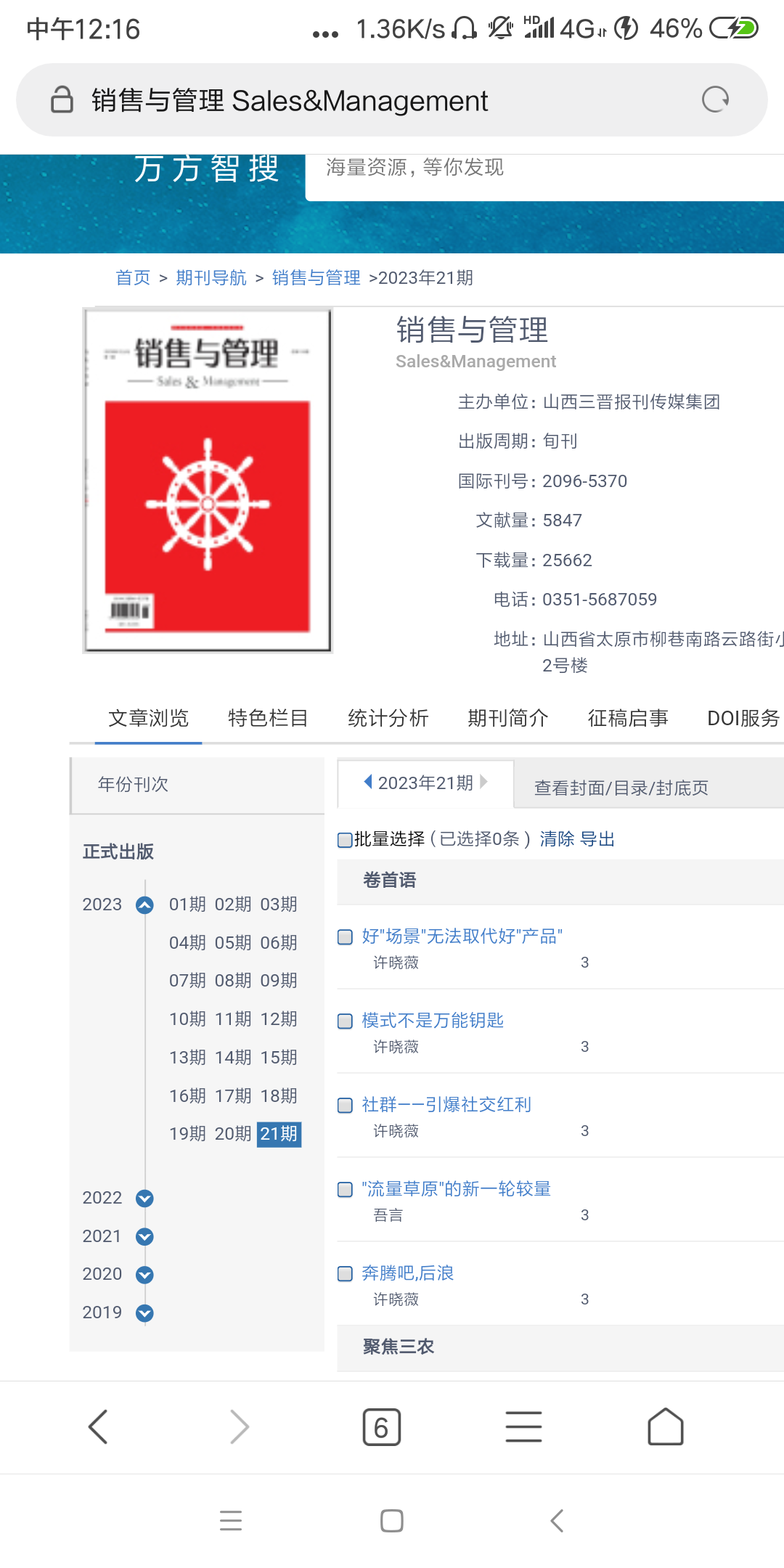Open the browser hamburger menu
The height and width of the screenshot is (1568, 784).
click(523, 1427)
